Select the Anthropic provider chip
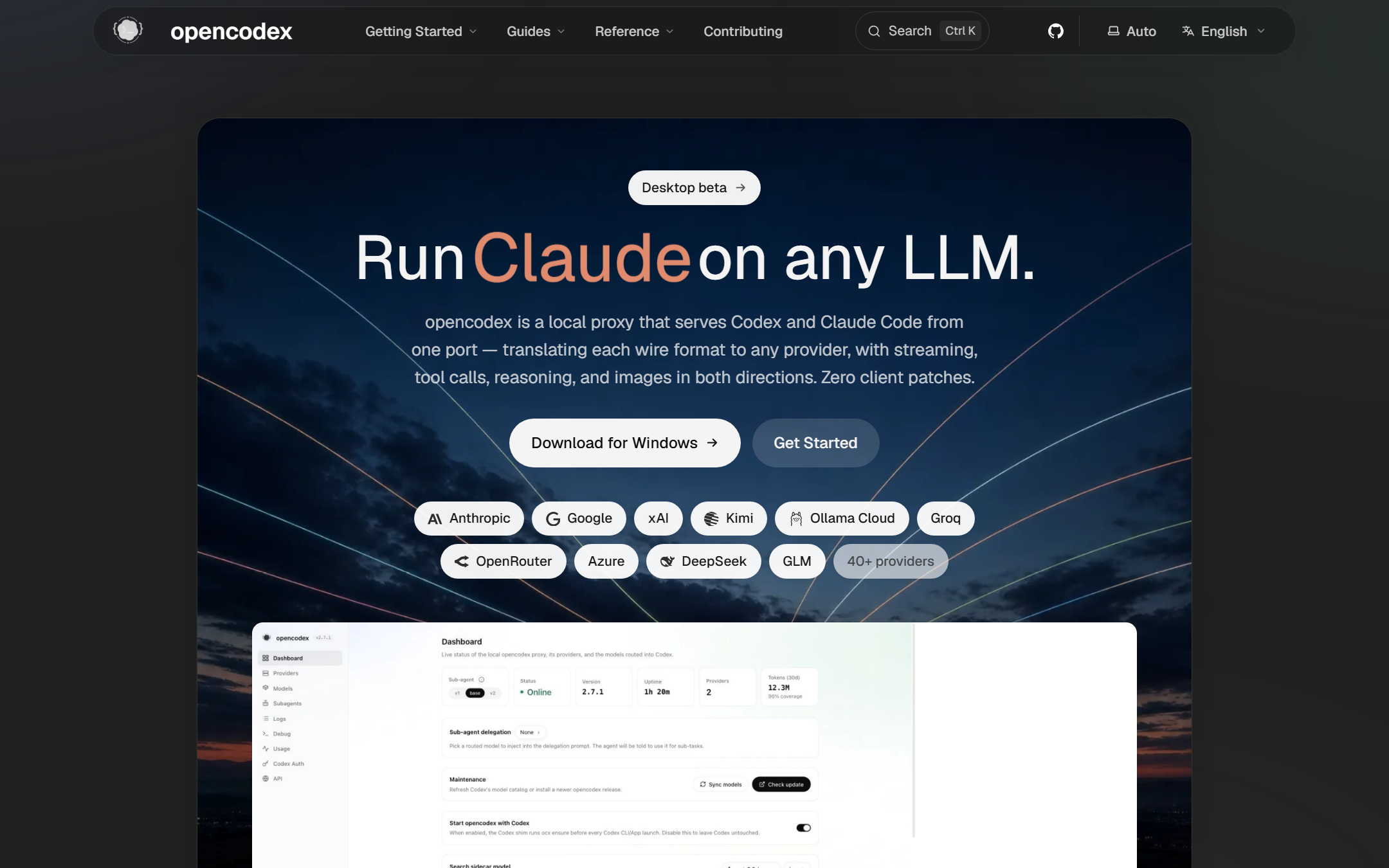This screenshot has width=1389, height=868. 469,518
